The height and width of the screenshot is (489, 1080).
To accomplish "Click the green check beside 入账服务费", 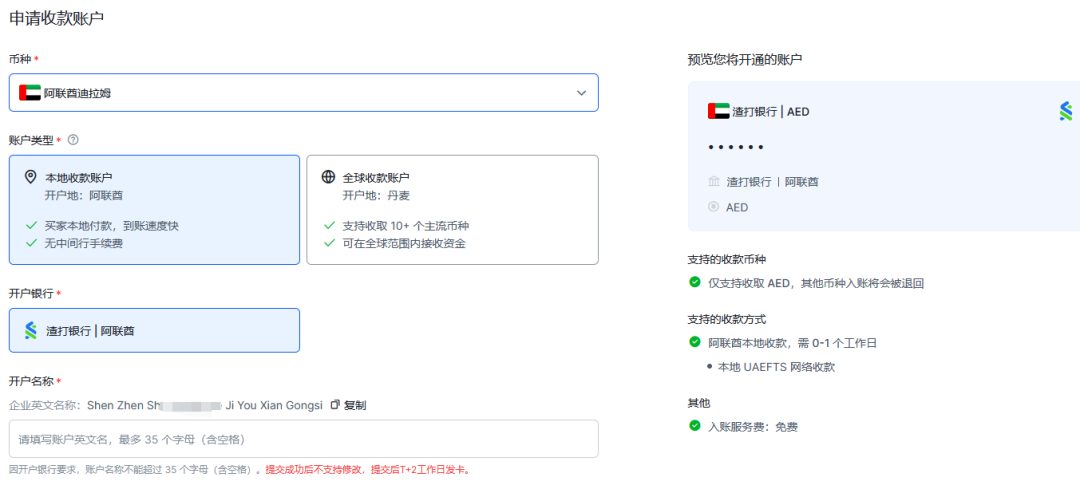I will pyautogui.click(x=695, y=426).
